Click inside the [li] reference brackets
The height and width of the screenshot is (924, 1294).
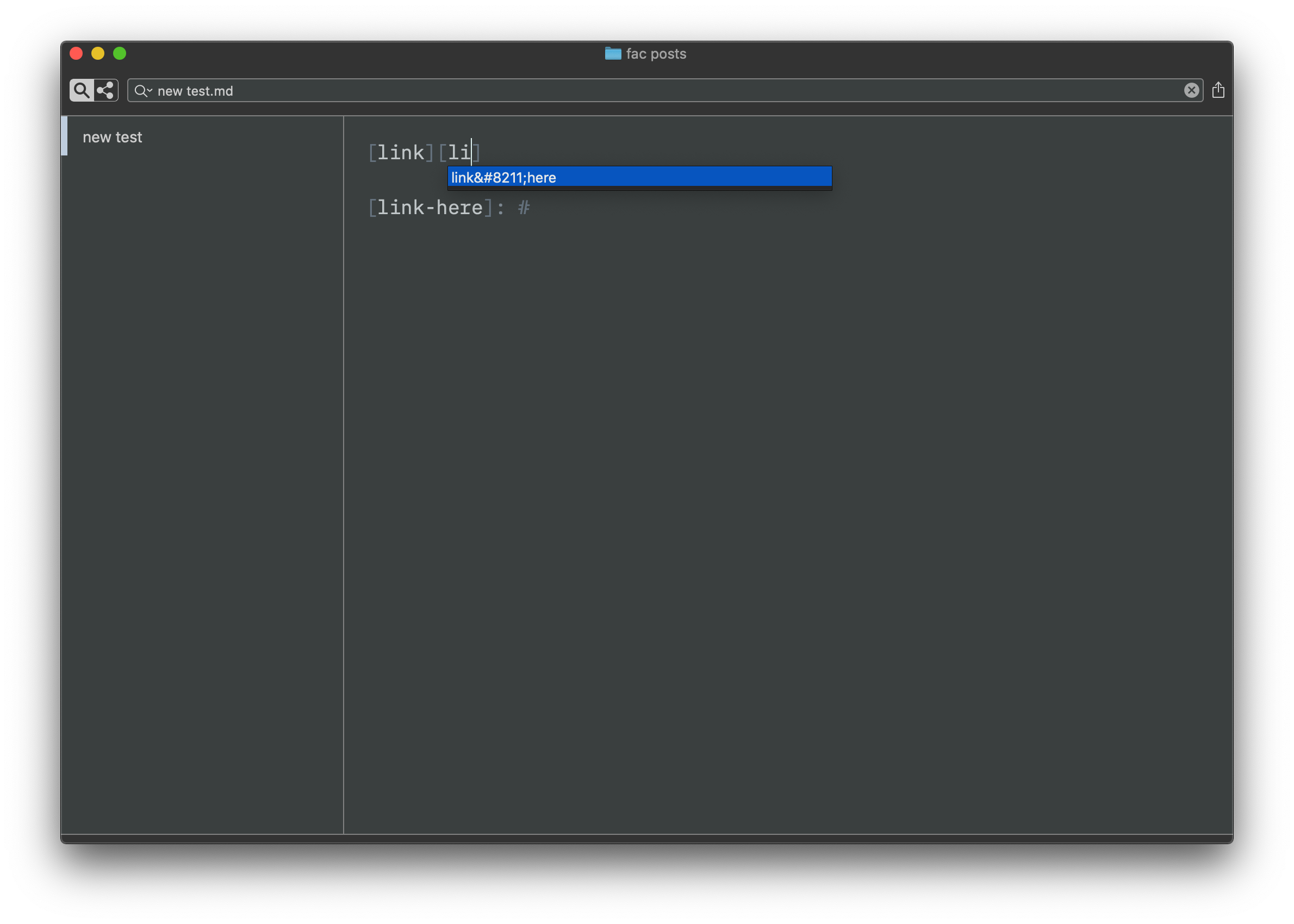pos(460,153)
